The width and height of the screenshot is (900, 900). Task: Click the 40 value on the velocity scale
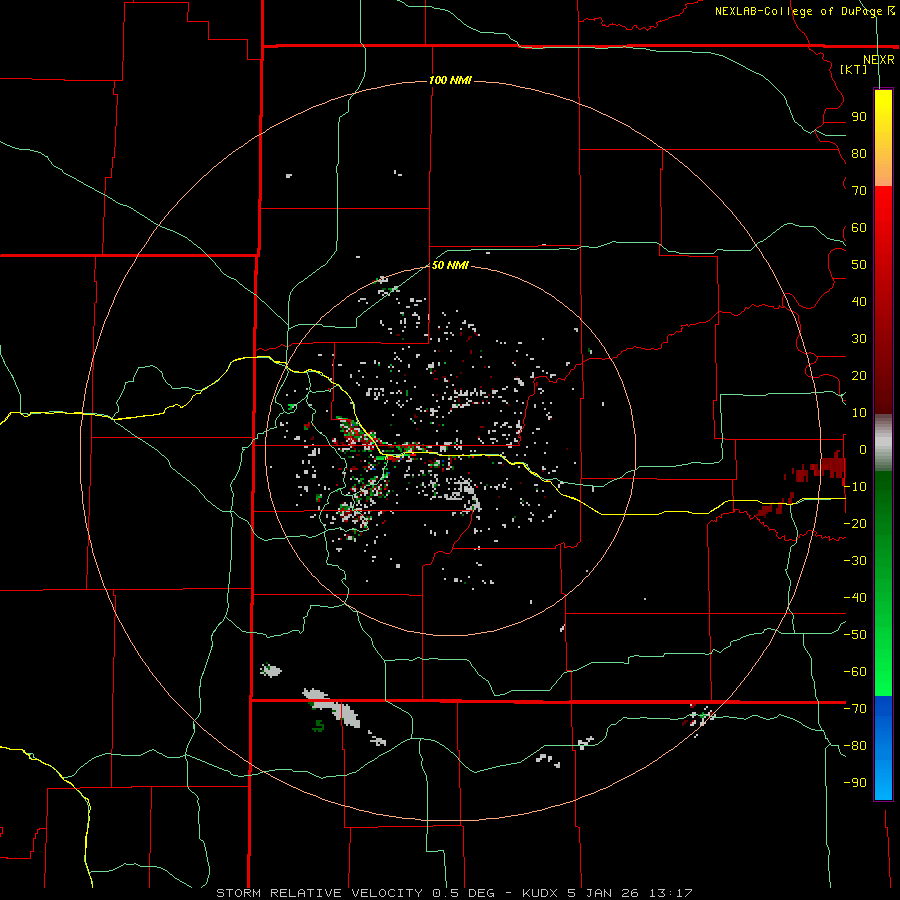[859, 302]
